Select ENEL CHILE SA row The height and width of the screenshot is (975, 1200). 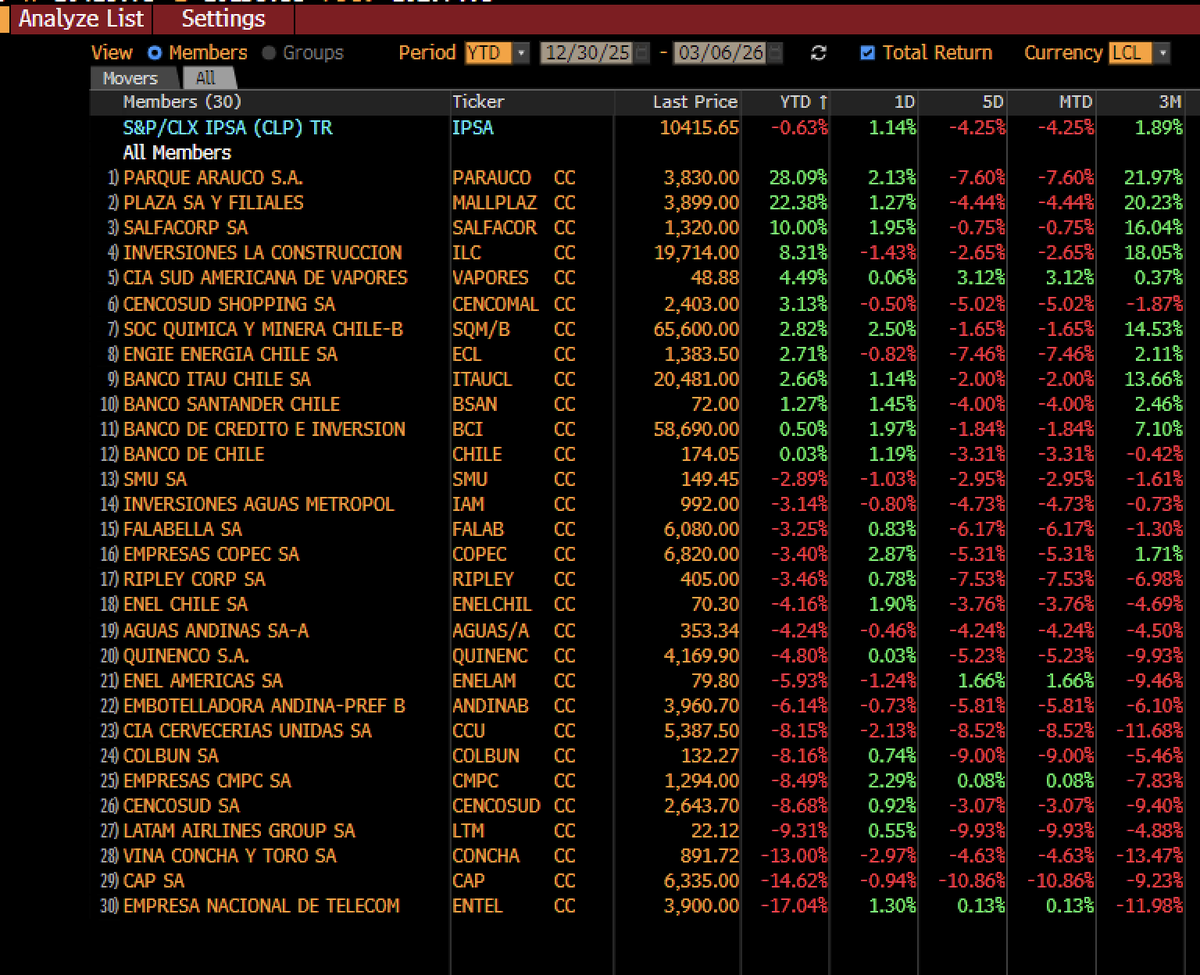[x=638, y=604]
